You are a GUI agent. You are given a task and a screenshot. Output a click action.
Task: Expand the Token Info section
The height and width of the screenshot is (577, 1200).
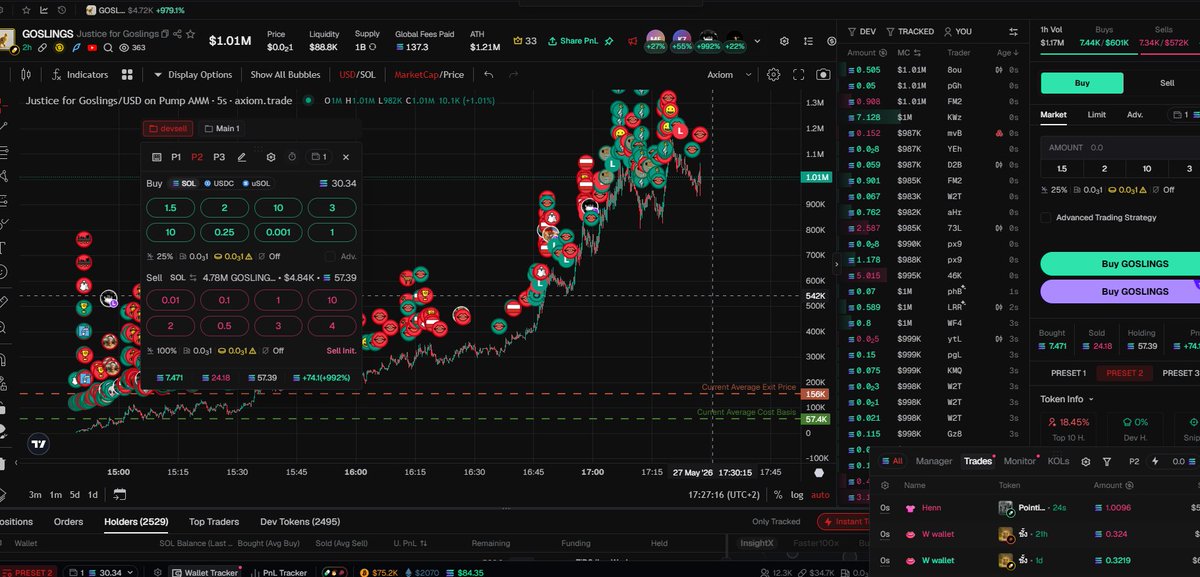click(1067, 398)
